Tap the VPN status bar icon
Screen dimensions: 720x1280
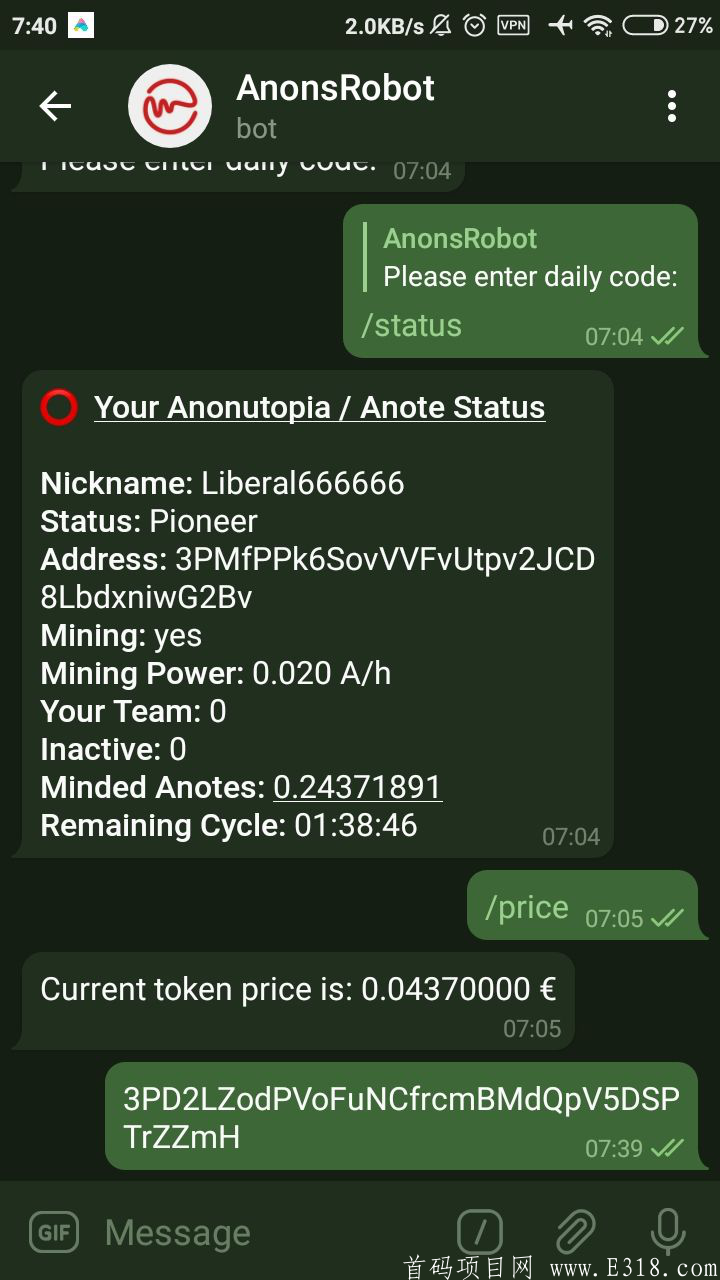pos(513,25)
